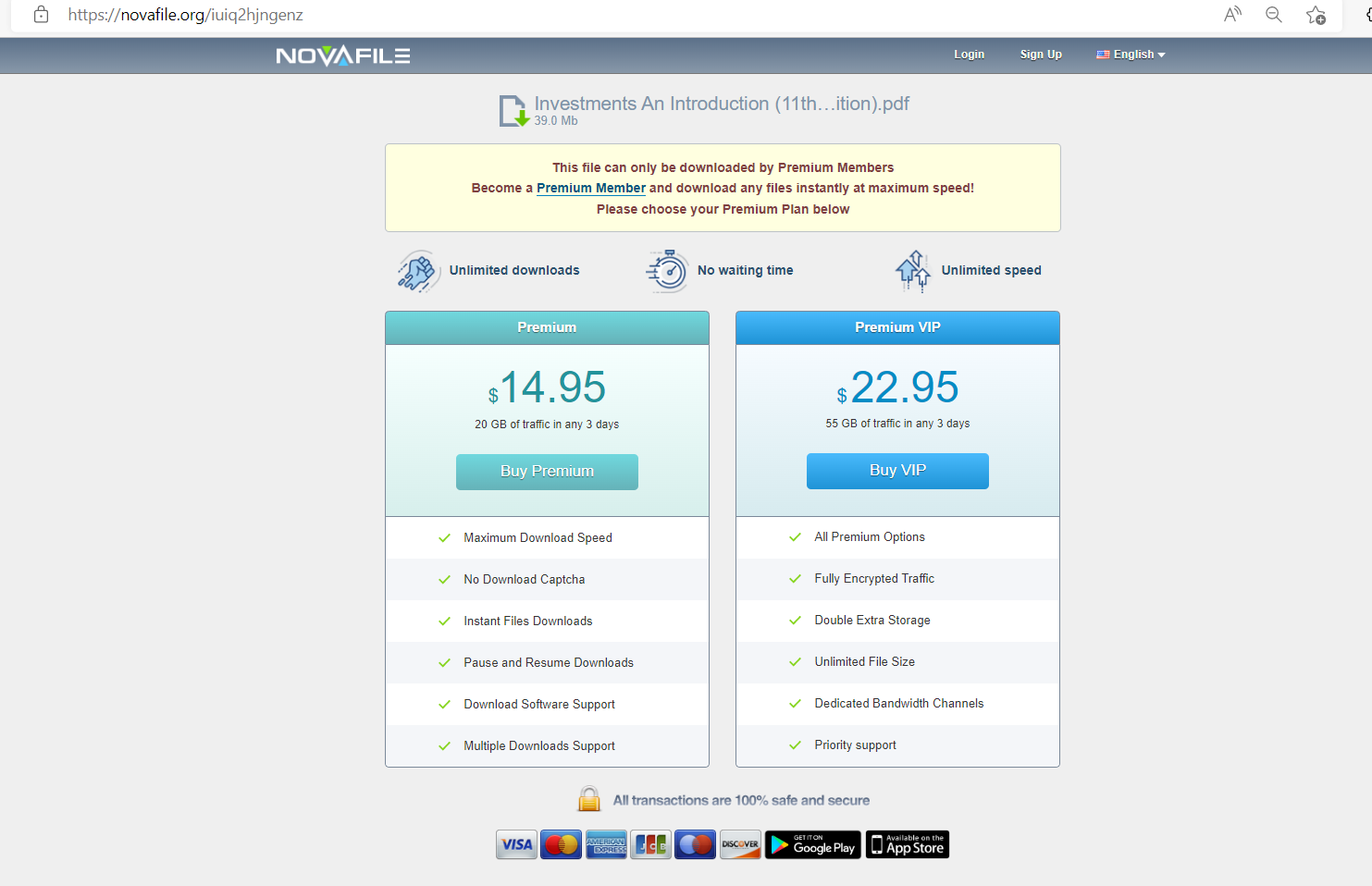Click the $14.95 price
The width and height of the screenshot is (1372, 886).
pyautogui.click(x=547, y=388)
